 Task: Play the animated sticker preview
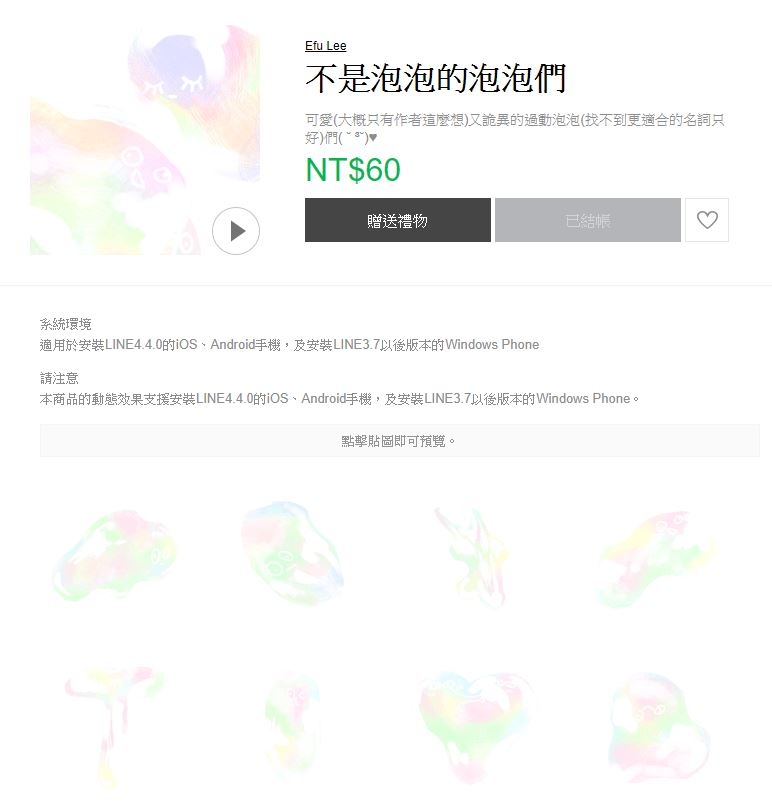236,231
